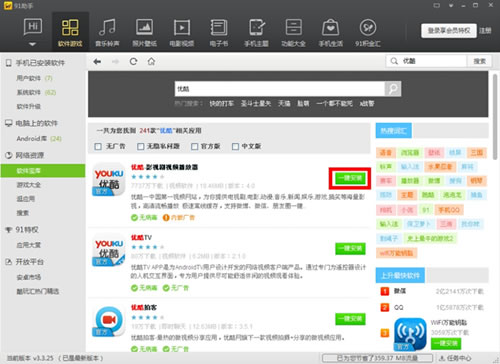Install the Youku TV app with green button

tap(350, 248)
